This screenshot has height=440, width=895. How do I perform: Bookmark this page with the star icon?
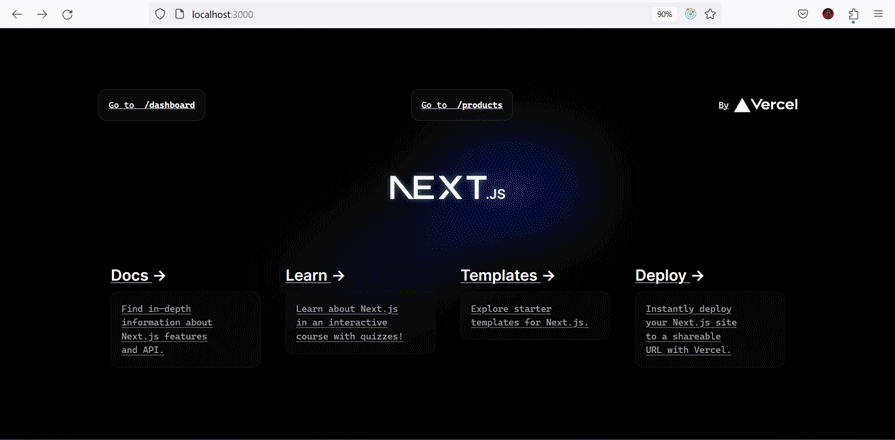click(x=710, y=14)
